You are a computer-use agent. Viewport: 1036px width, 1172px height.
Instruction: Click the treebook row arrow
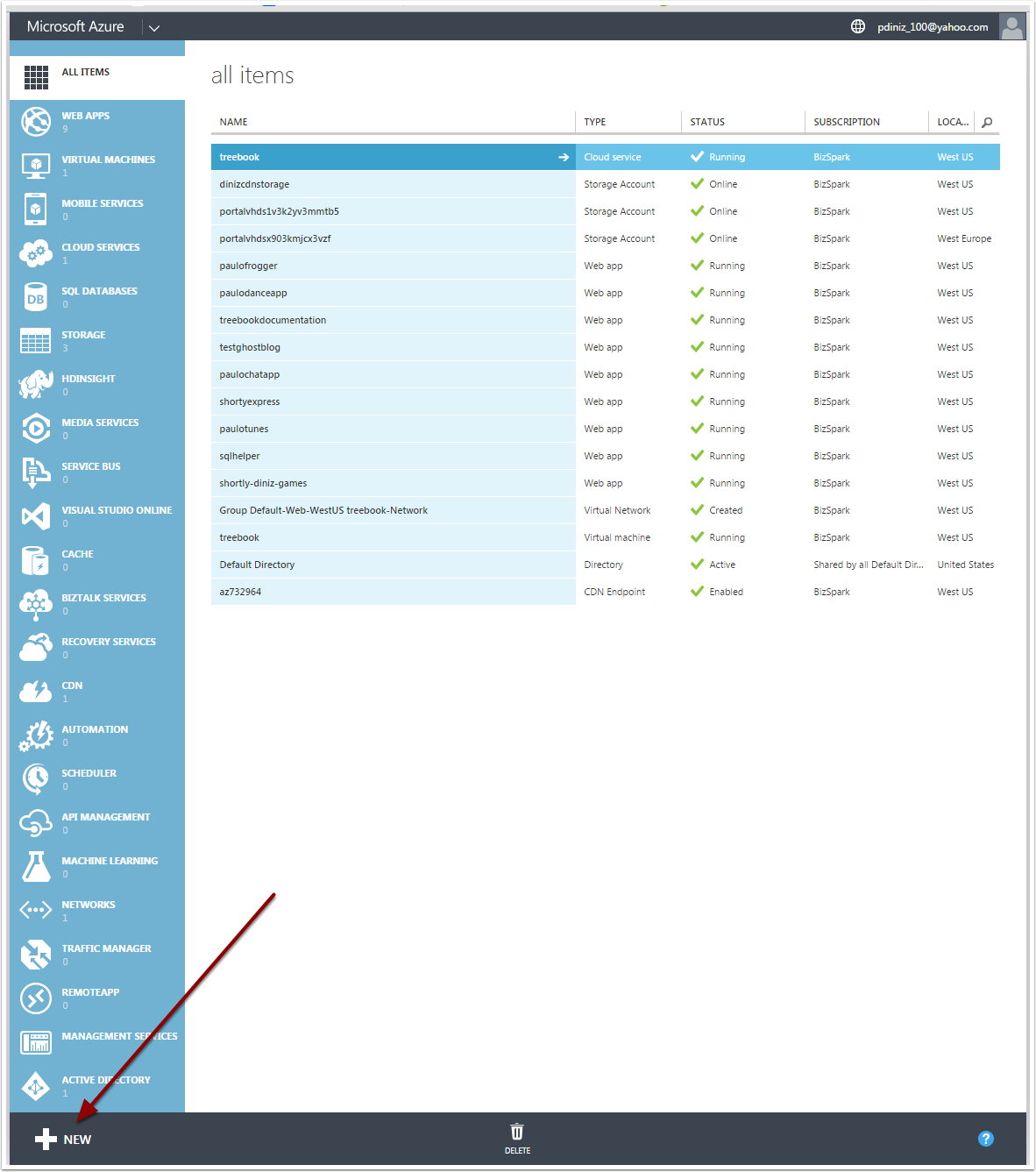click(x=564, y=157)
